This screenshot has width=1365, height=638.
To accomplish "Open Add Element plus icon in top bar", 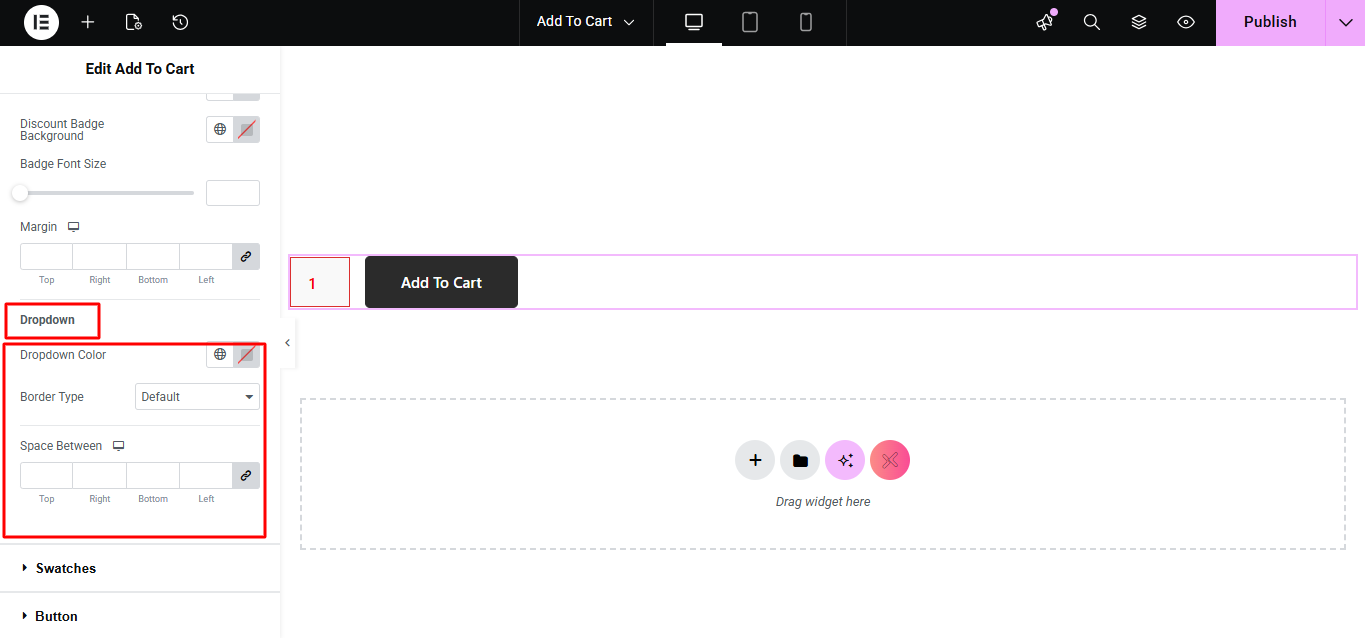I will coord(88,22).
